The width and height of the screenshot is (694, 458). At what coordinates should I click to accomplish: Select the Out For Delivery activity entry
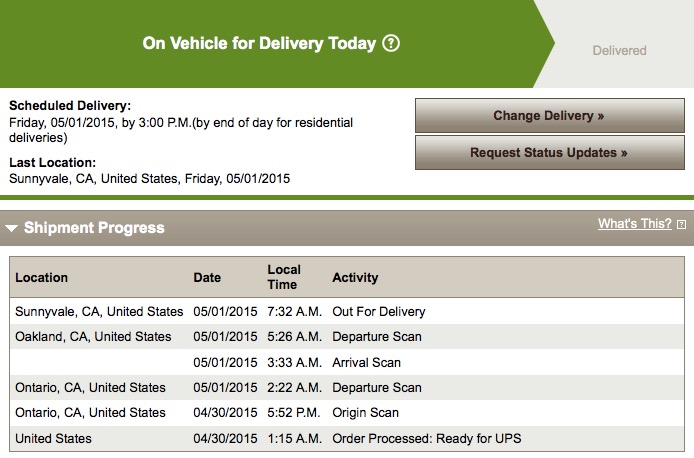(379, 312)
